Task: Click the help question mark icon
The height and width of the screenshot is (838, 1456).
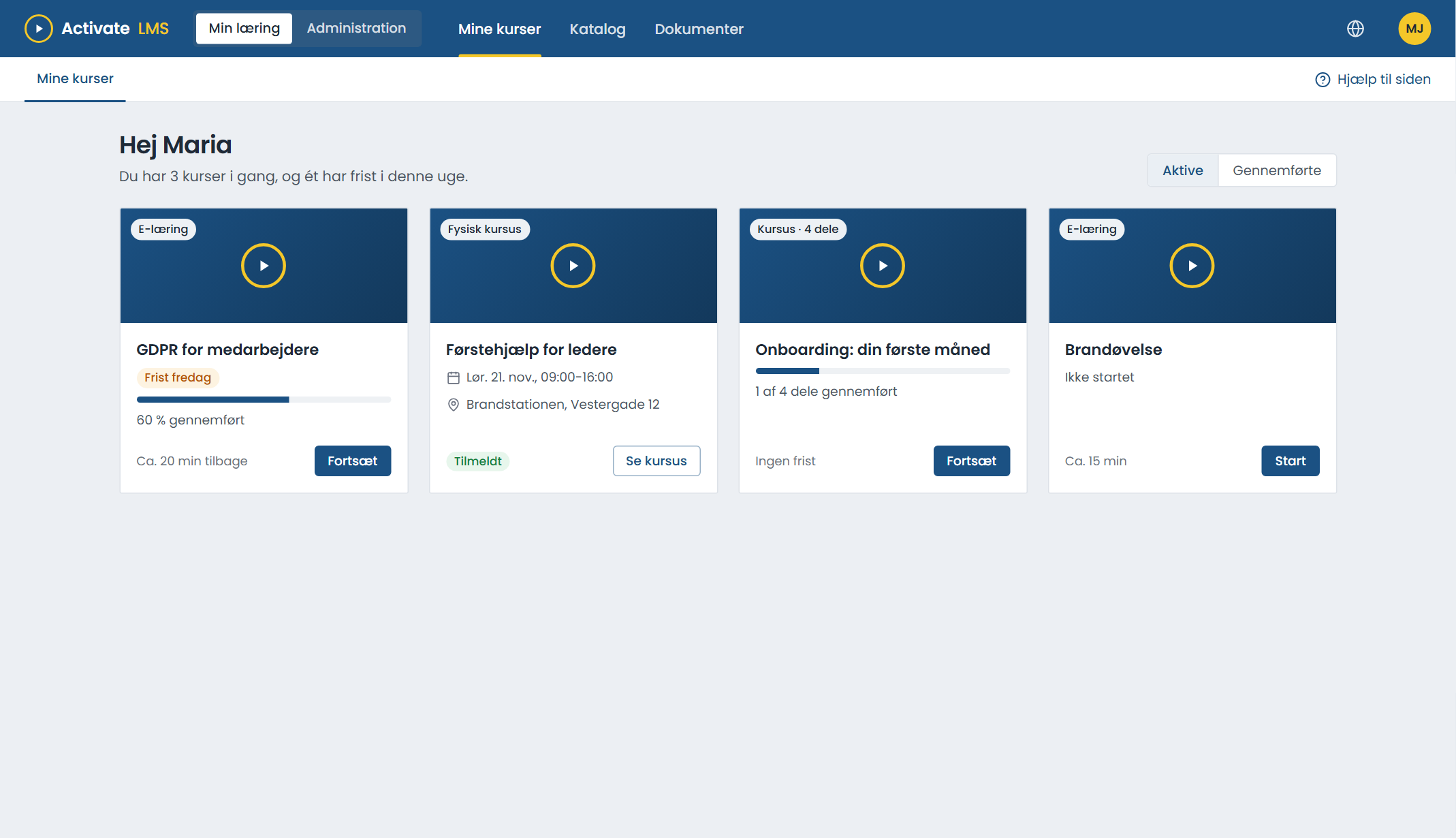Action: [1323, 80]
